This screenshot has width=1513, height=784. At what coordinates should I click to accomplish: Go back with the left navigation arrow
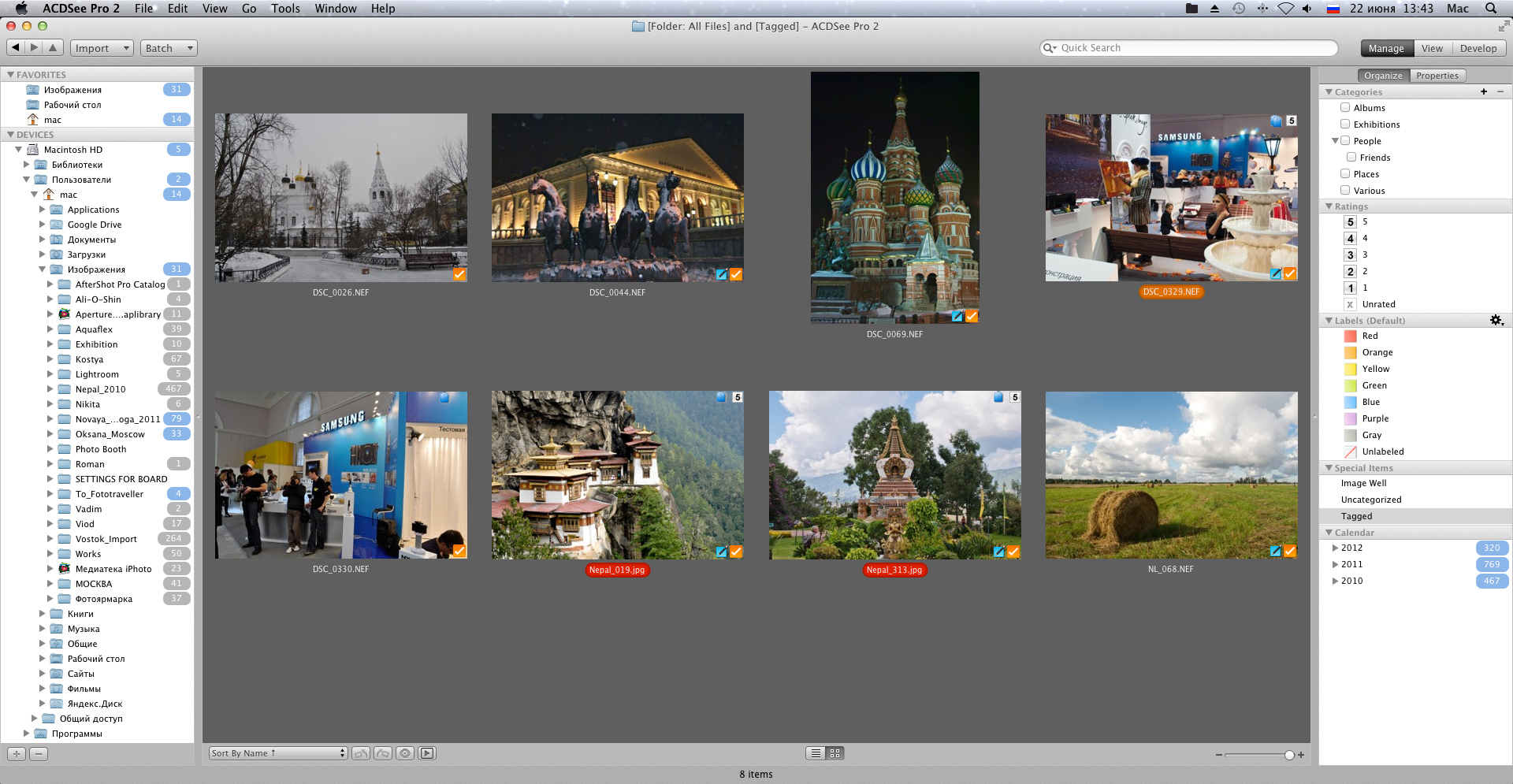(x=15, y=48)
